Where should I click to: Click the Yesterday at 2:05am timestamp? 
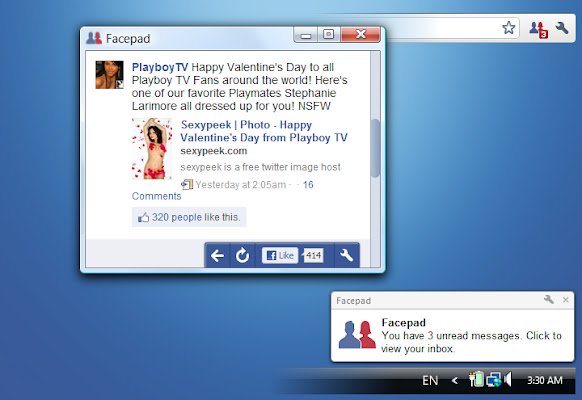click(241, 185)
